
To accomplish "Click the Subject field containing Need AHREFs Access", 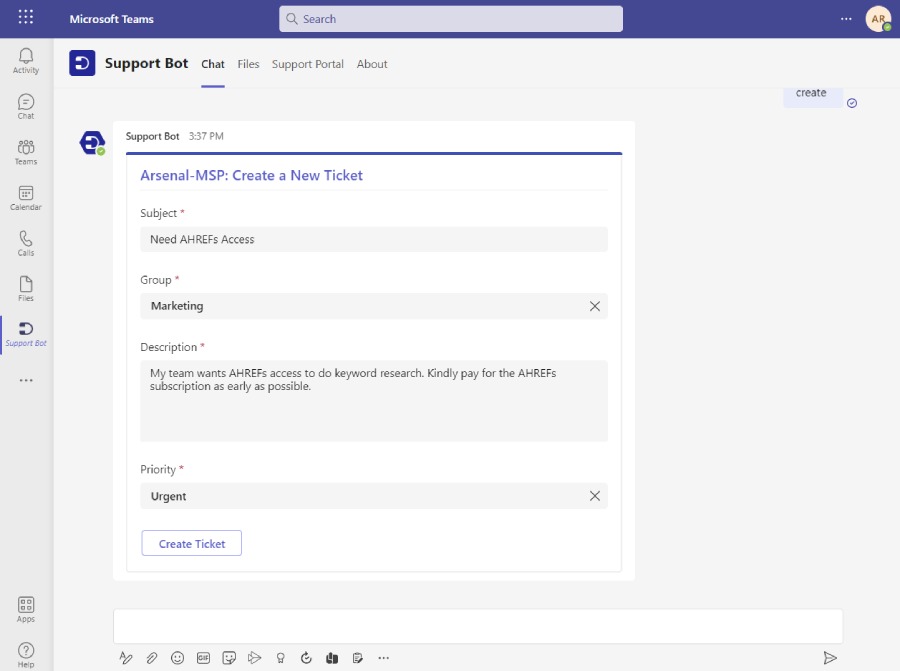I will [373, 239].
